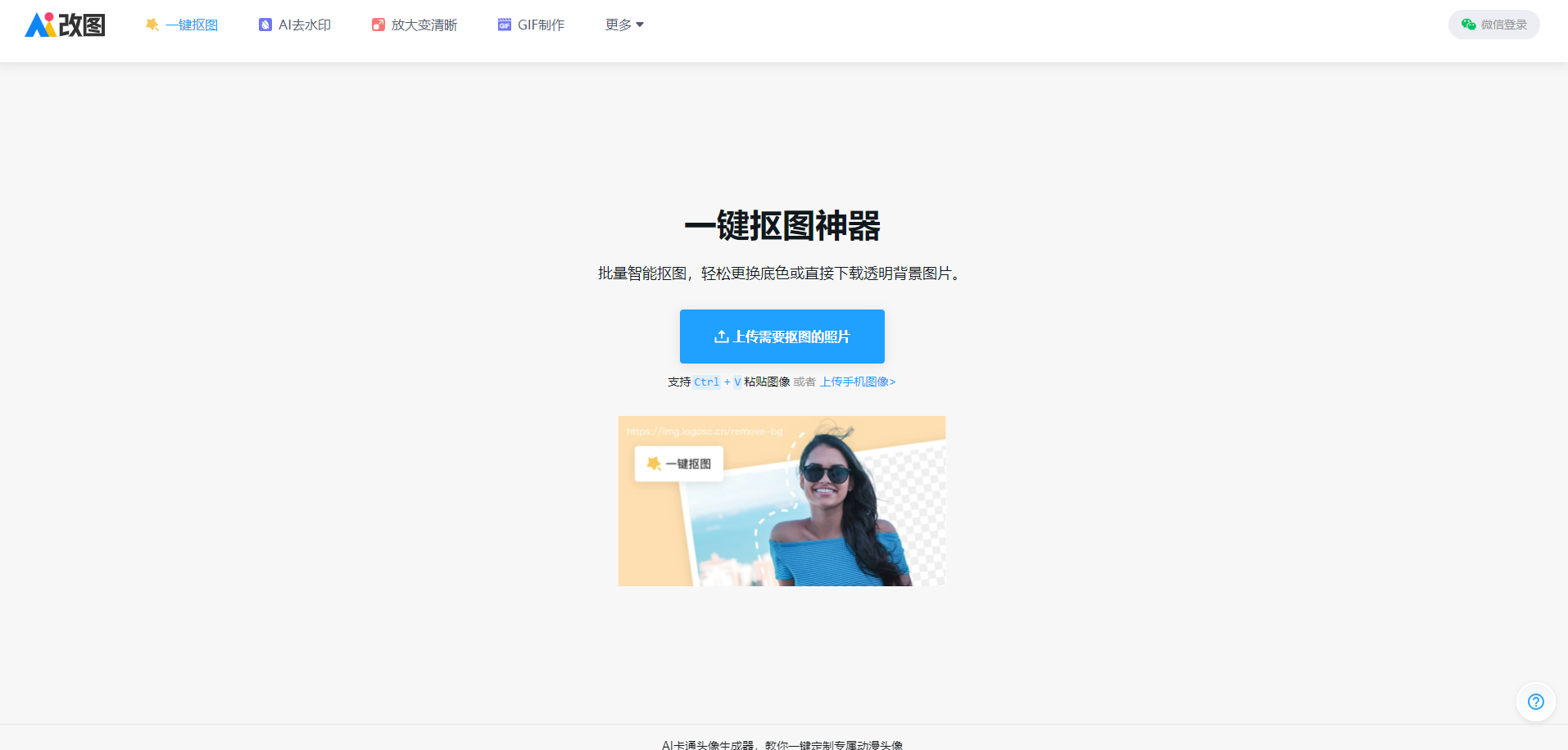Viewport: 1568px width, 750px height.
Task: Click the purple AI去水印 icon
Action: 265,25
